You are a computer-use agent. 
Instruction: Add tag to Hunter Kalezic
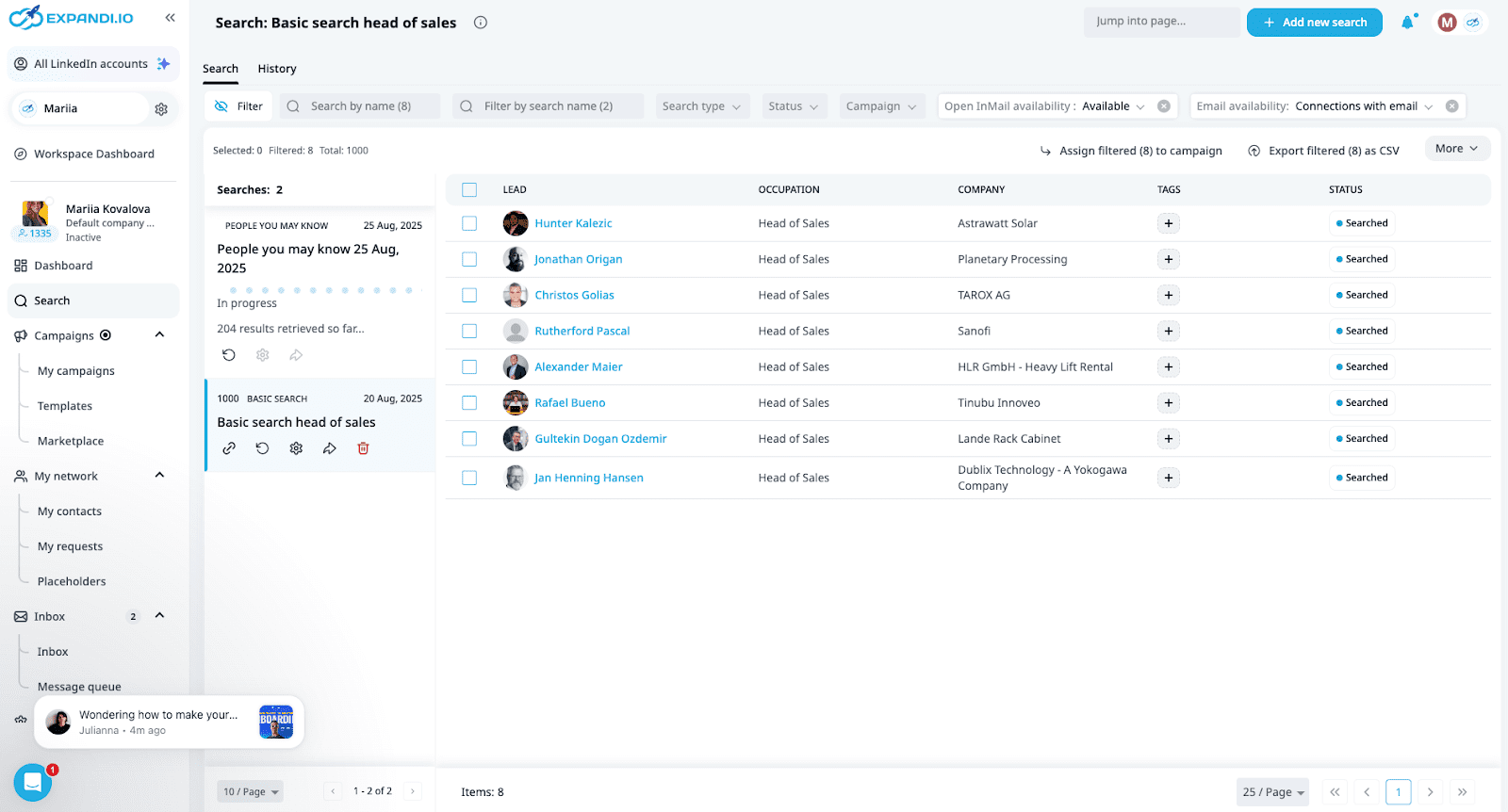pos(1168,223)
